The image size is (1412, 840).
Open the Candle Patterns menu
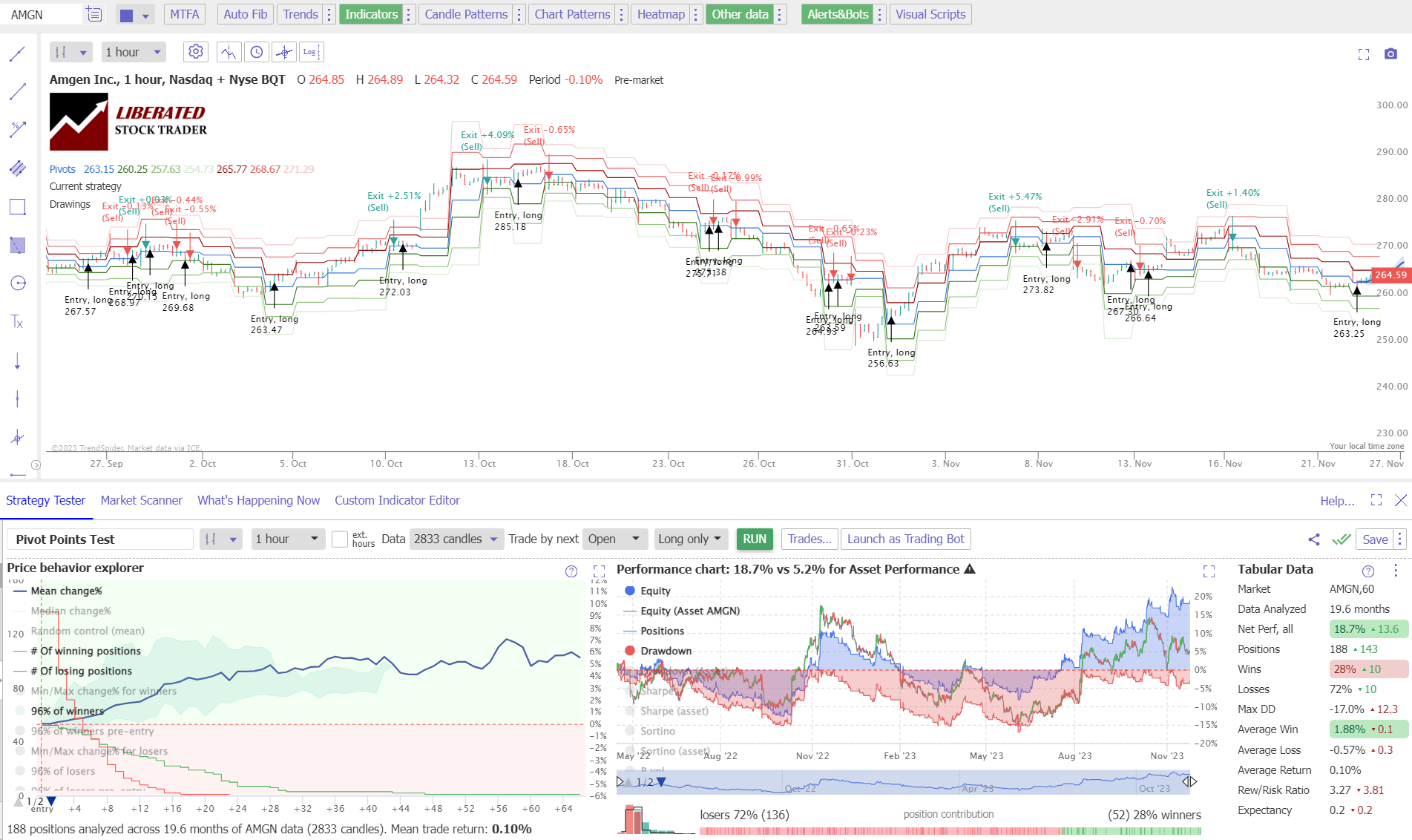[x=464, y=13]
